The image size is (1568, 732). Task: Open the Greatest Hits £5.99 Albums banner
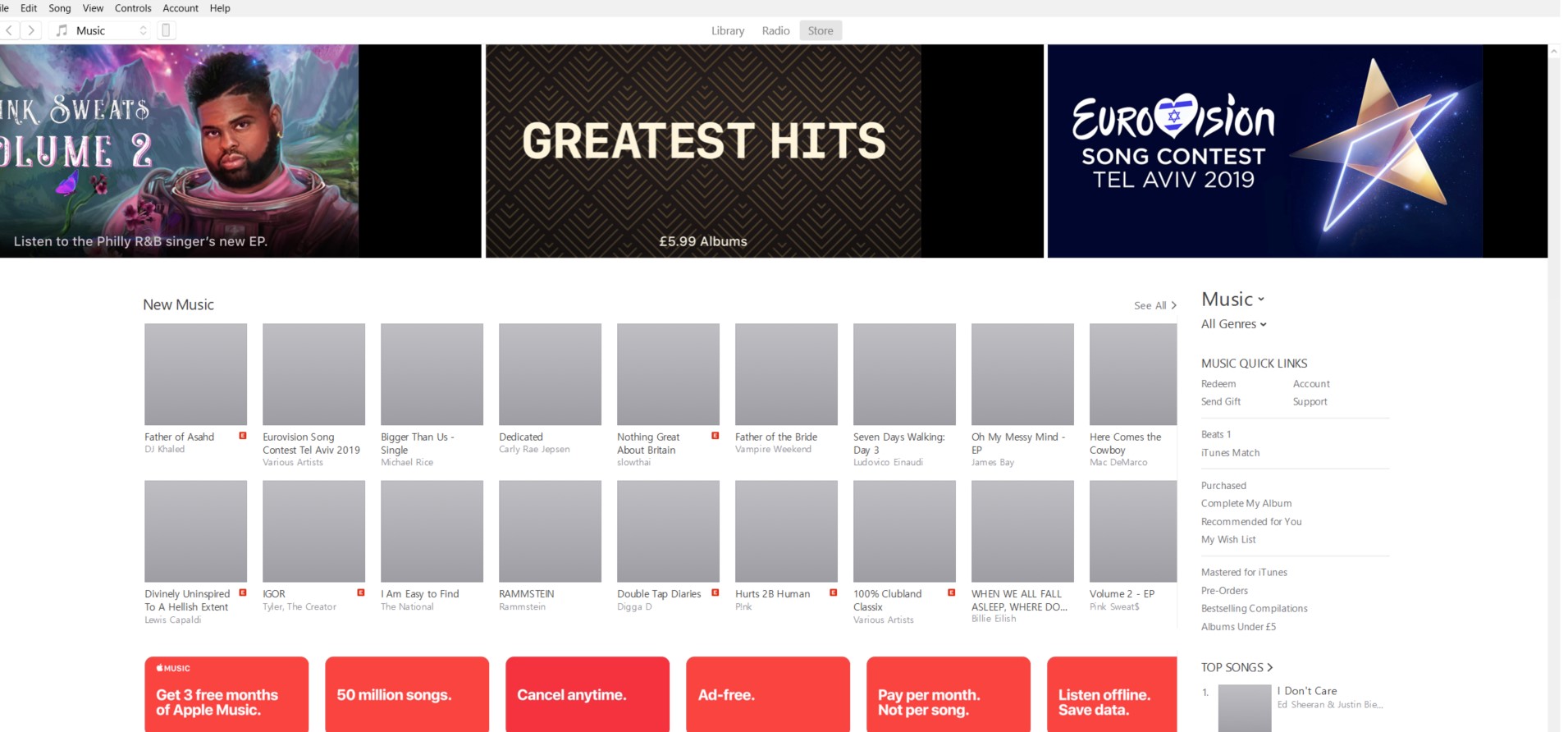pyautogui.click(x=765, y=151)
